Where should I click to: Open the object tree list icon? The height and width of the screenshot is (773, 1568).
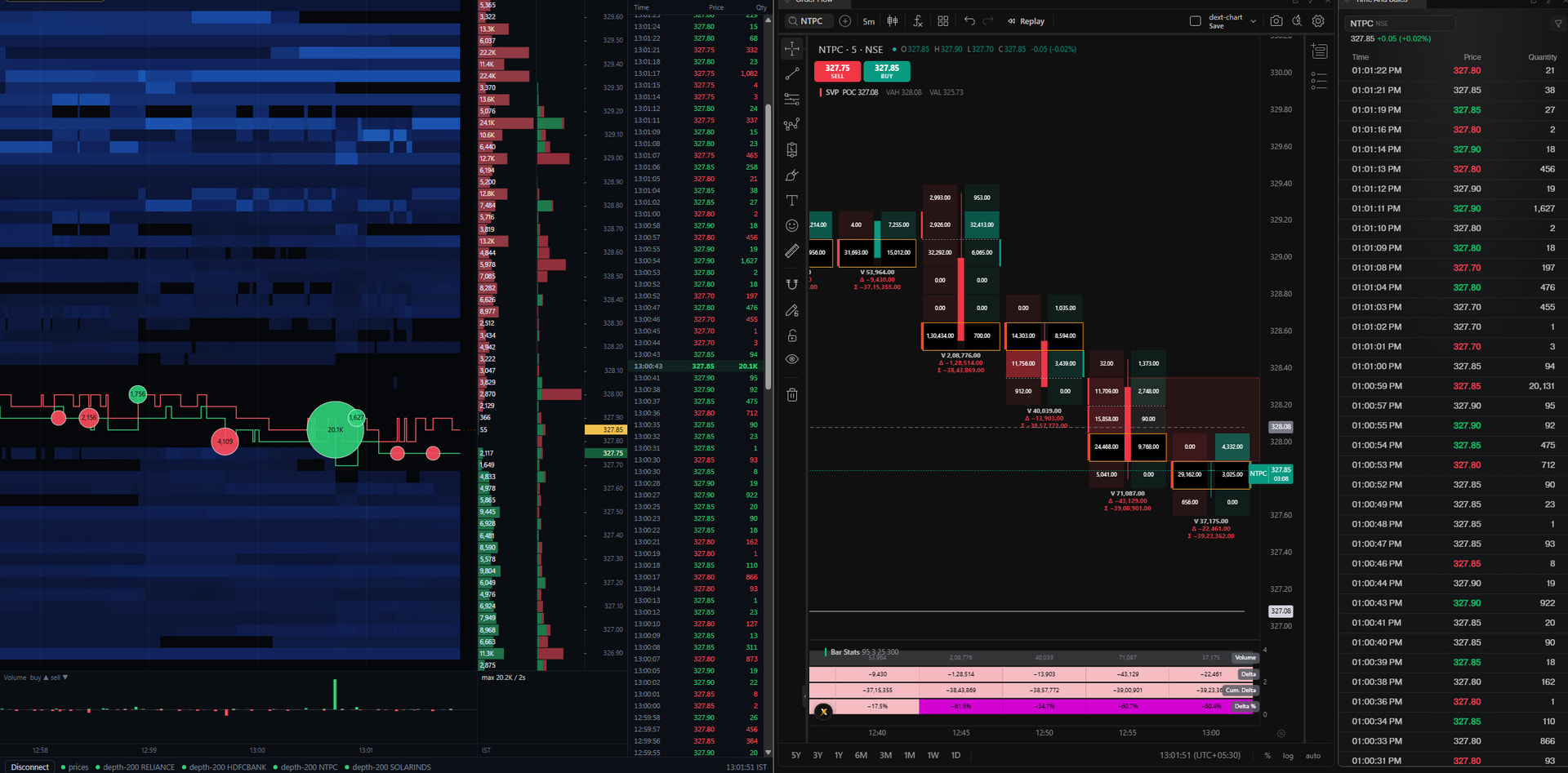(x=1319, y=80)
